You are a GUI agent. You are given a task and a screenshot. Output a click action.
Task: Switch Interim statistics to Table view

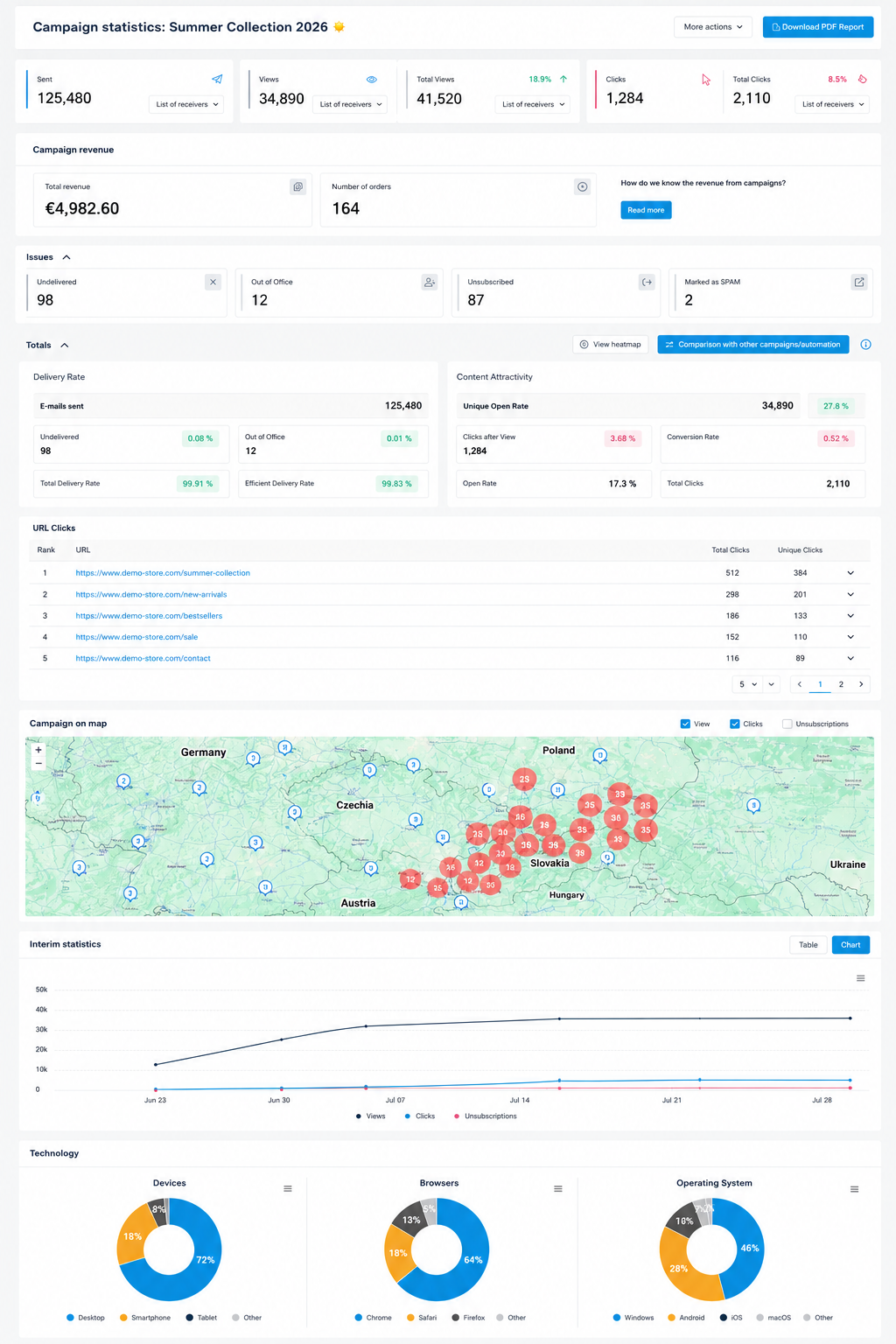coord(808,945)
